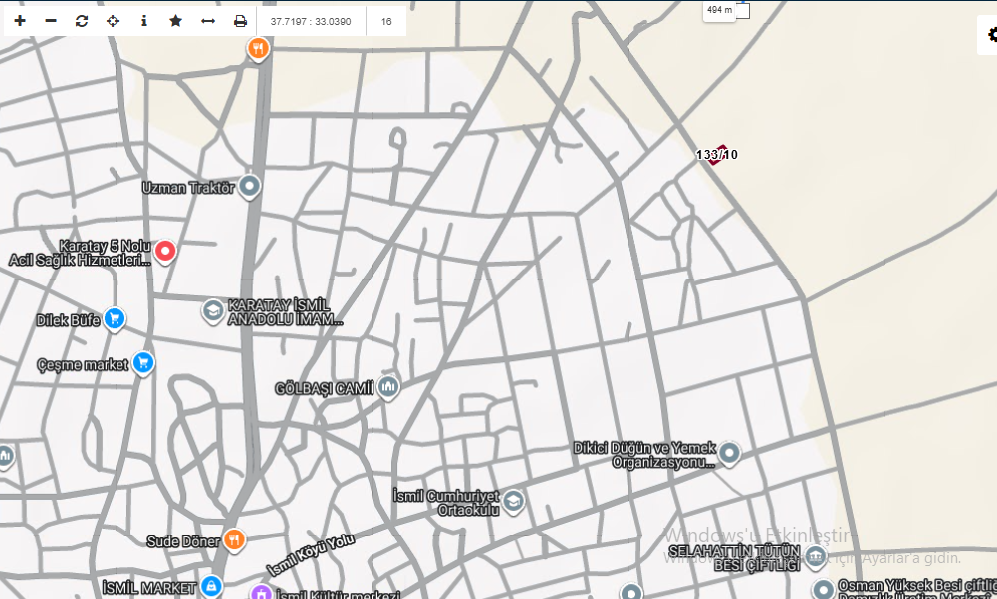Click the Dilek Büfe shopping pin
997x599 pixels.
pyautogui.click(x=114, y=319)
